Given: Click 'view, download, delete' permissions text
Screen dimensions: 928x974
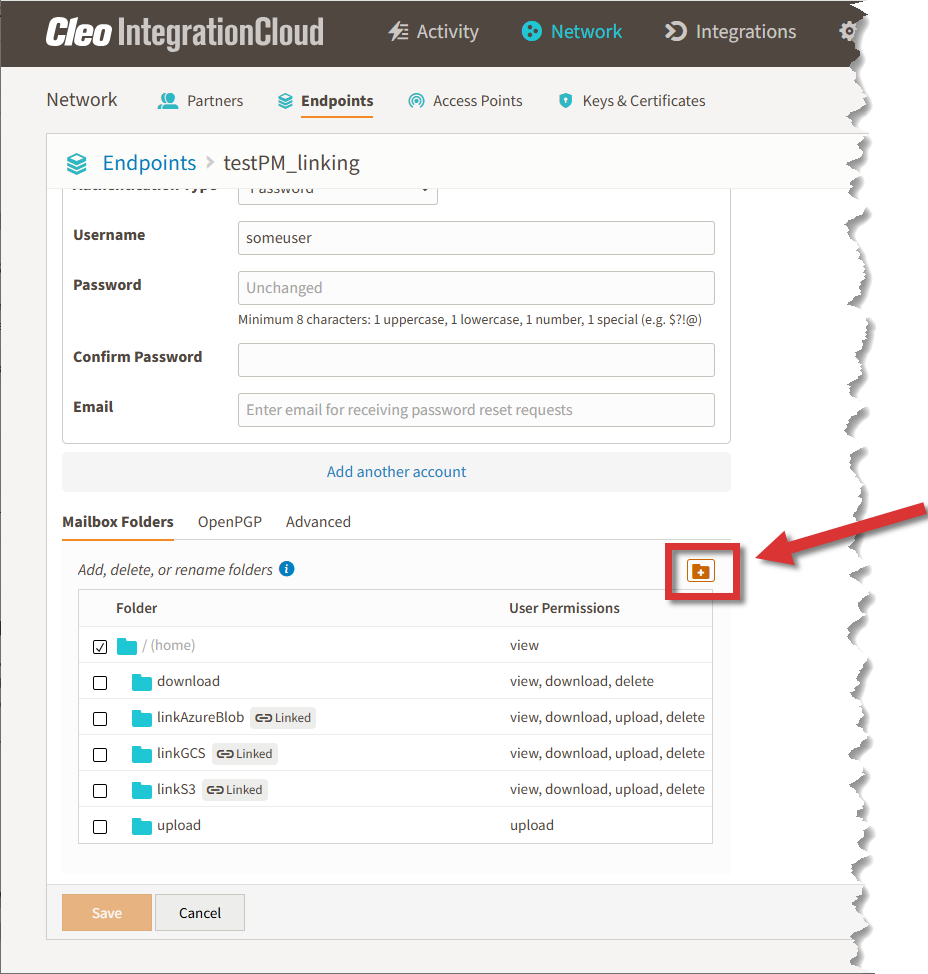Looking at the screenshot, I should (x=582, y=681).
